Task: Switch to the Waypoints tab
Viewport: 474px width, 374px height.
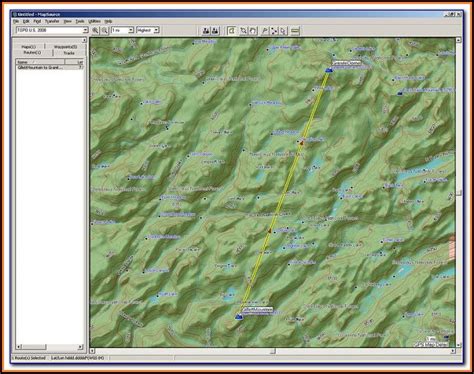Action: pos(65,47)
